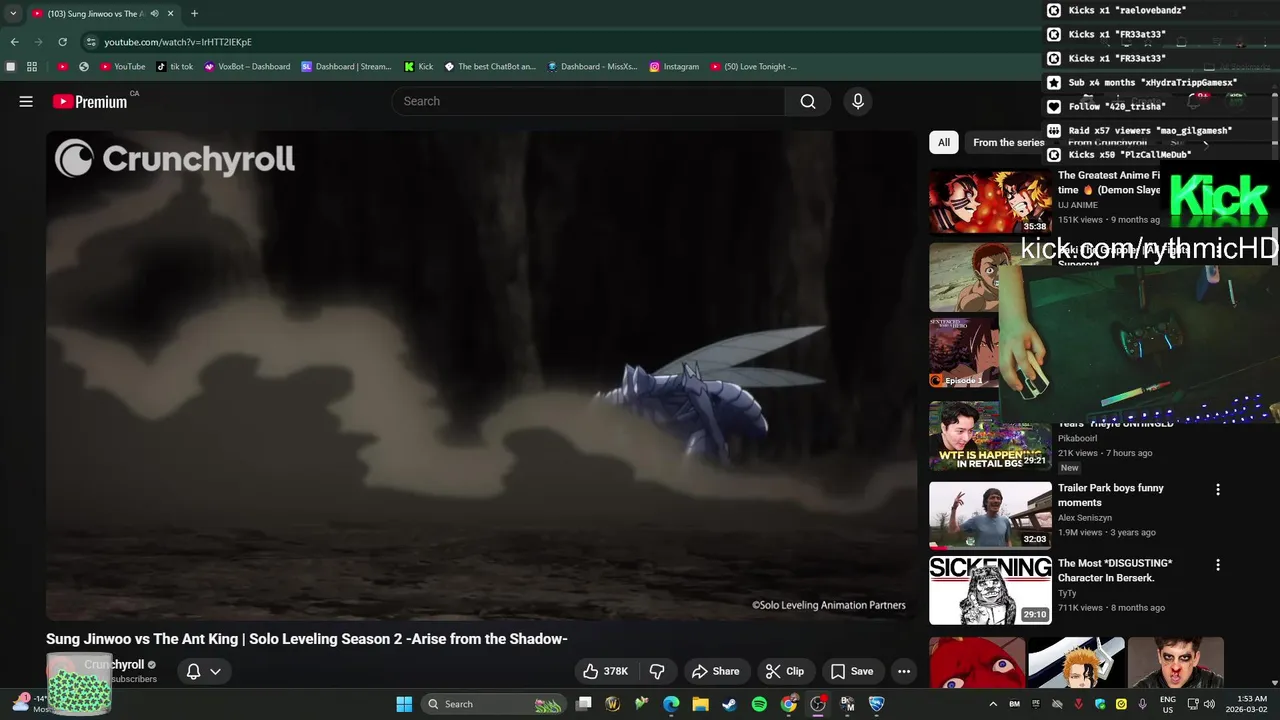Open the tik tok bookmark
1280x720 pixels.
pos(175,67)
